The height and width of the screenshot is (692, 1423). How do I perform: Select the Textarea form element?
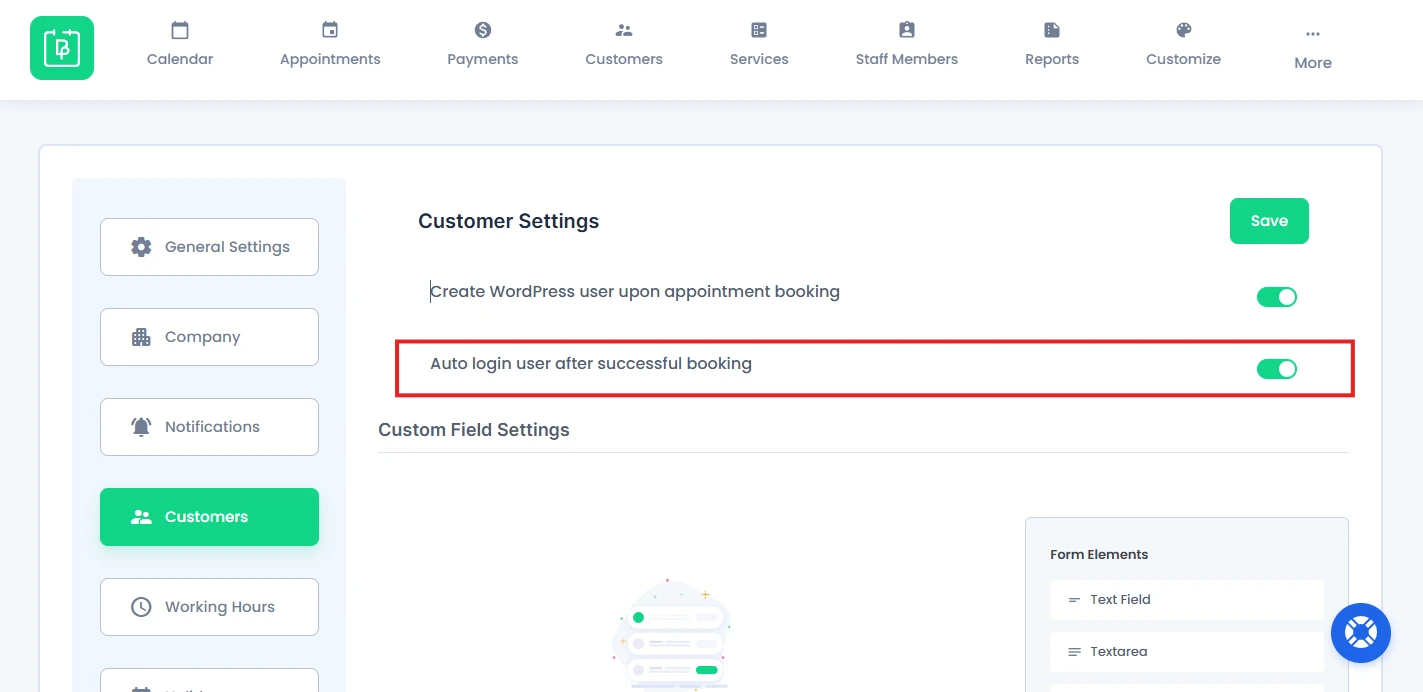point(1187,652)
